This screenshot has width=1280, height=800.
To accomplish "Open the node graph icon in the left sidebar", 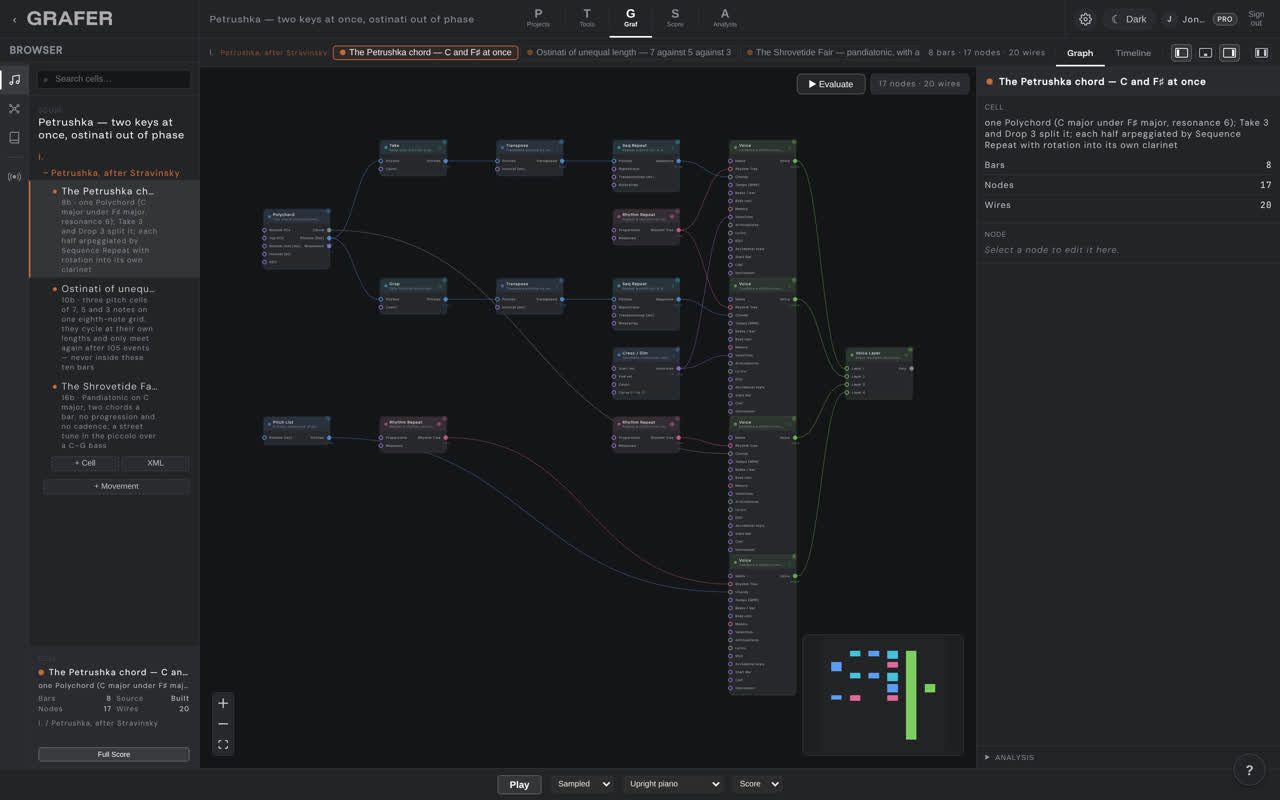I will tap(14, 109).
